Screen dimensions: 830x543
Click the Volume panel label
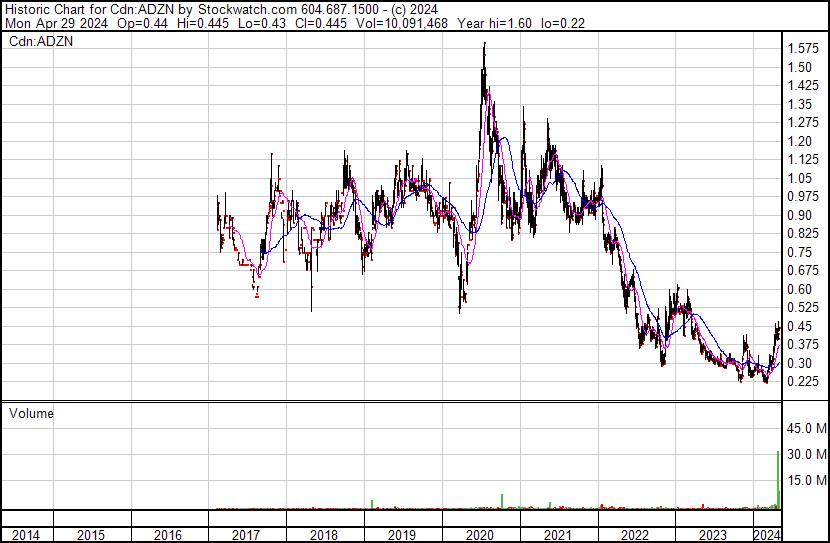tap(31, 413)
